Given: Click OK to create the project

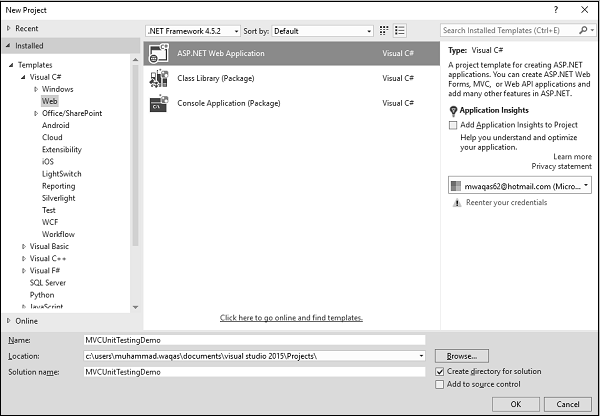Looking at the screenshot, I should click(x=516, y=404).
